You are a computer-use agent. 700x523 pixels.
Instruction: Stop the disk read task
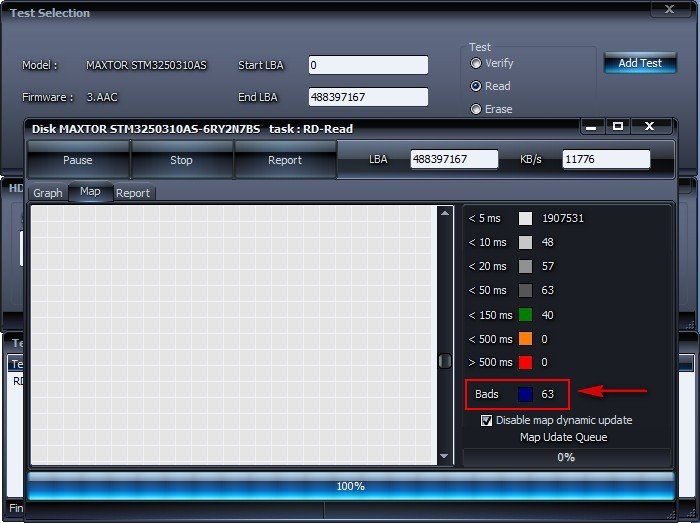pos(181,160)
